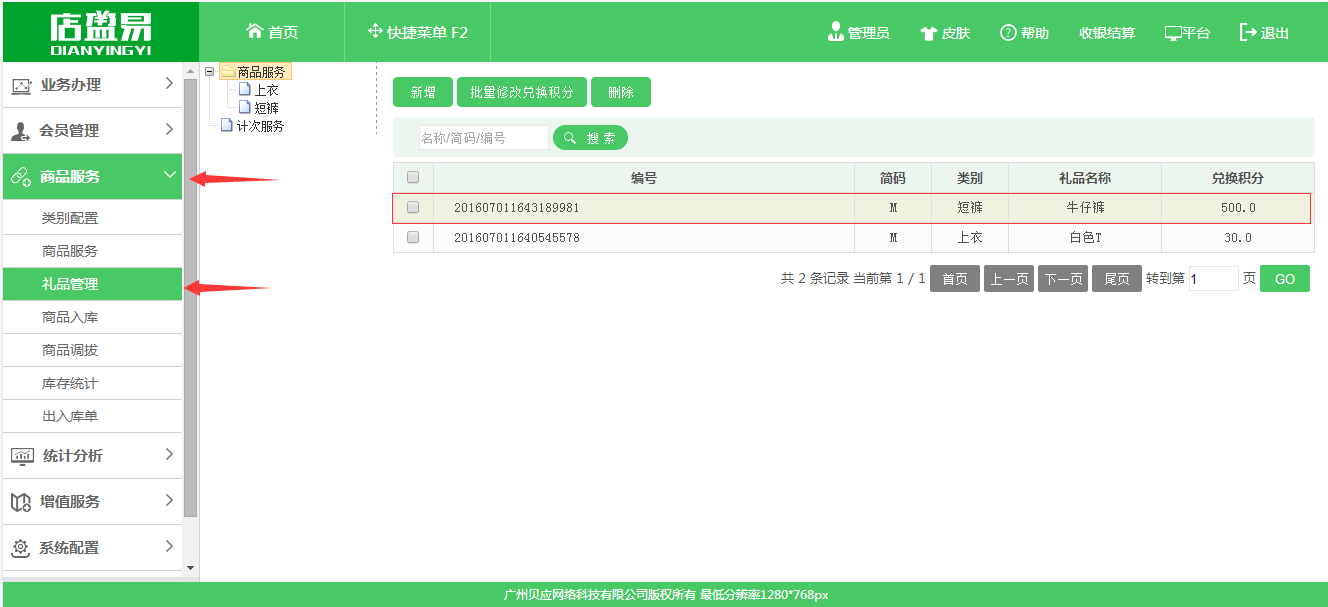Click the 平台 monitor icon
This screenshot has height=607, width=1328.
(1173, 33)
